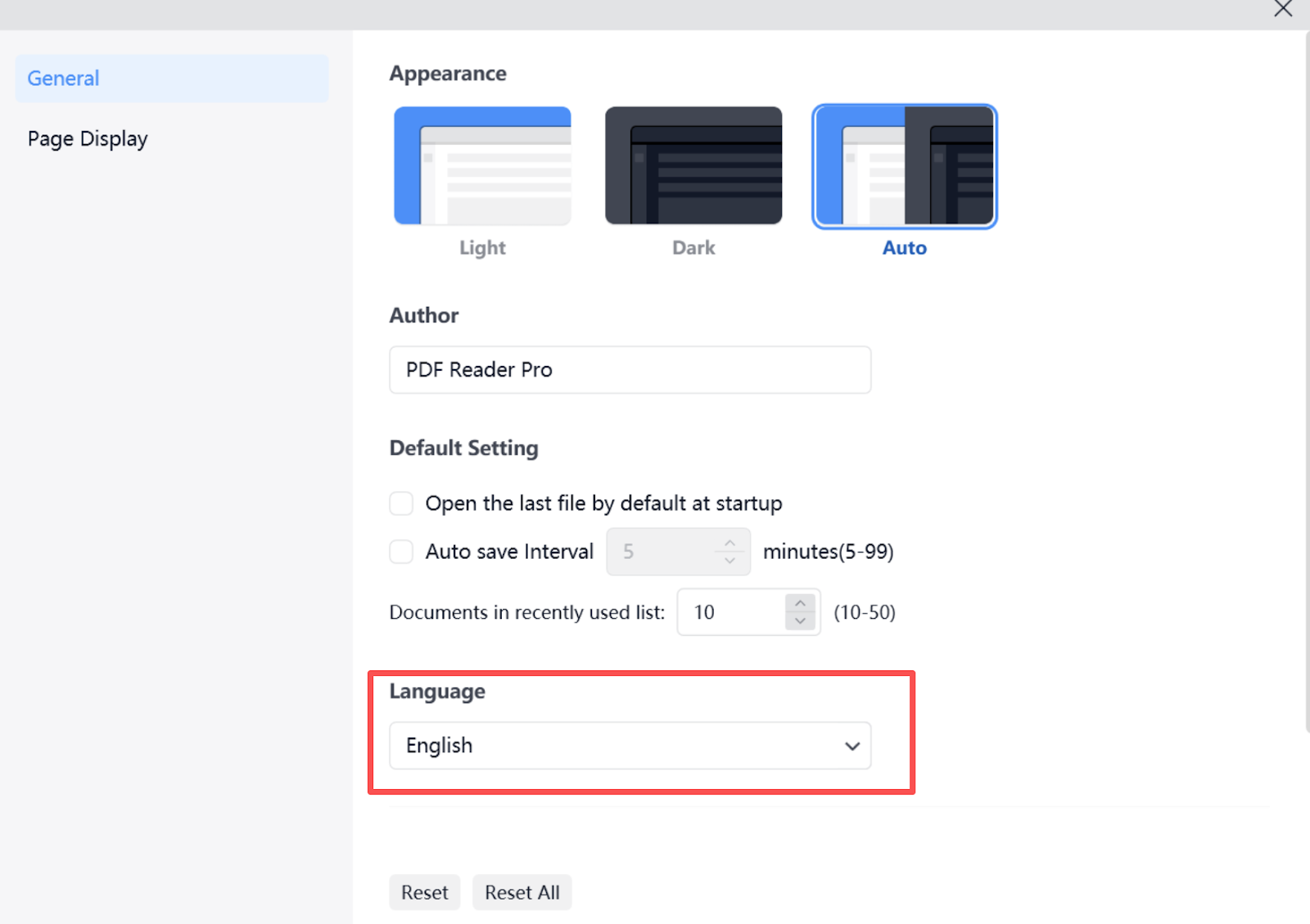Enable Open the last file at startup
This screenshot has height=924, width=1310.
click(401, 503)
